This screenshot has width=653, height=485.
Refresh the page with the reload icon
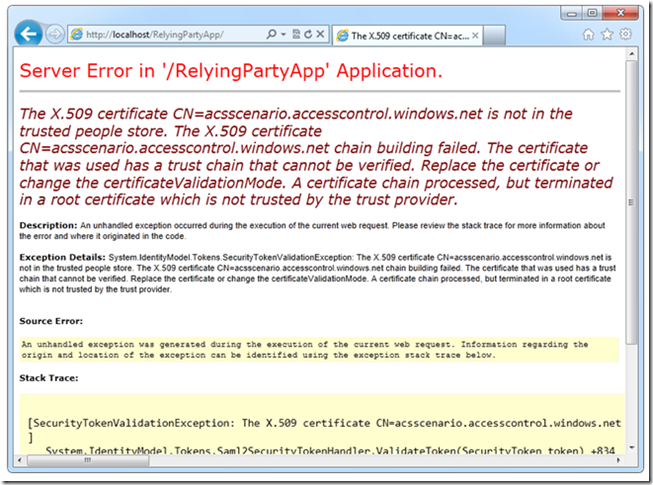pyautogui.click(x=308, y=34)
